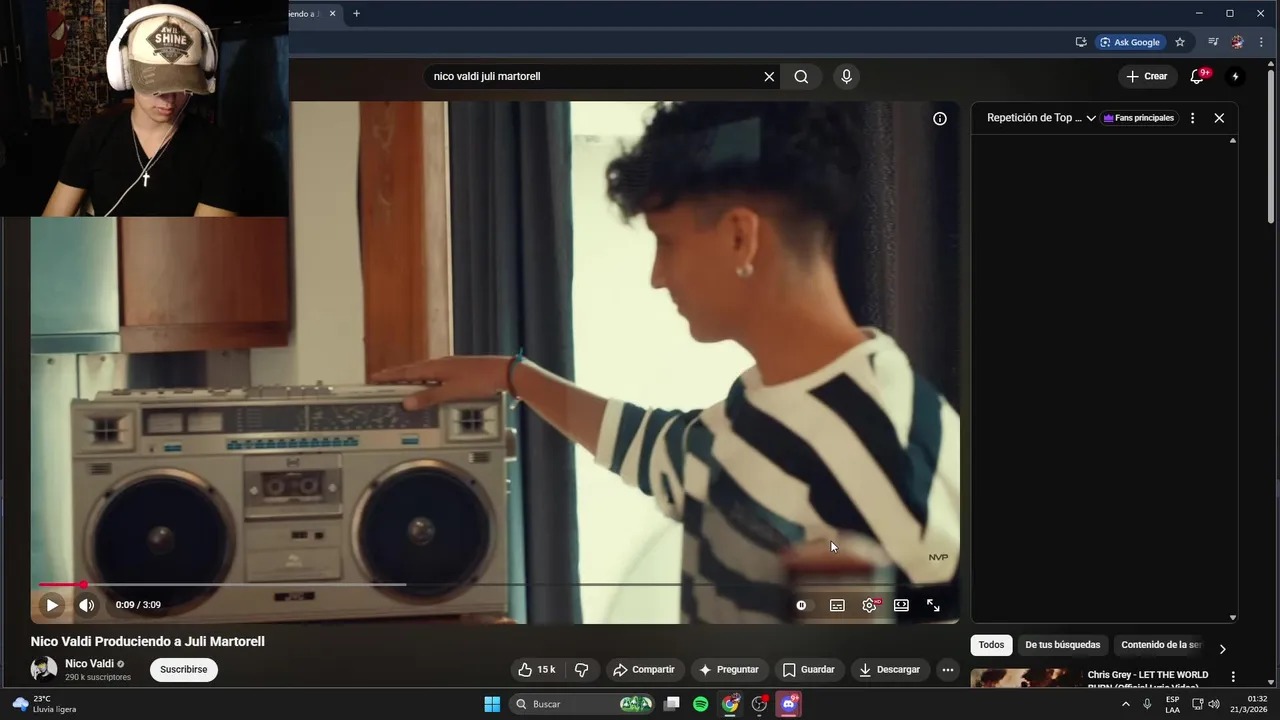1280x720 pixels.
Task: Click the Compartir share button
Action: pos(644,670)
